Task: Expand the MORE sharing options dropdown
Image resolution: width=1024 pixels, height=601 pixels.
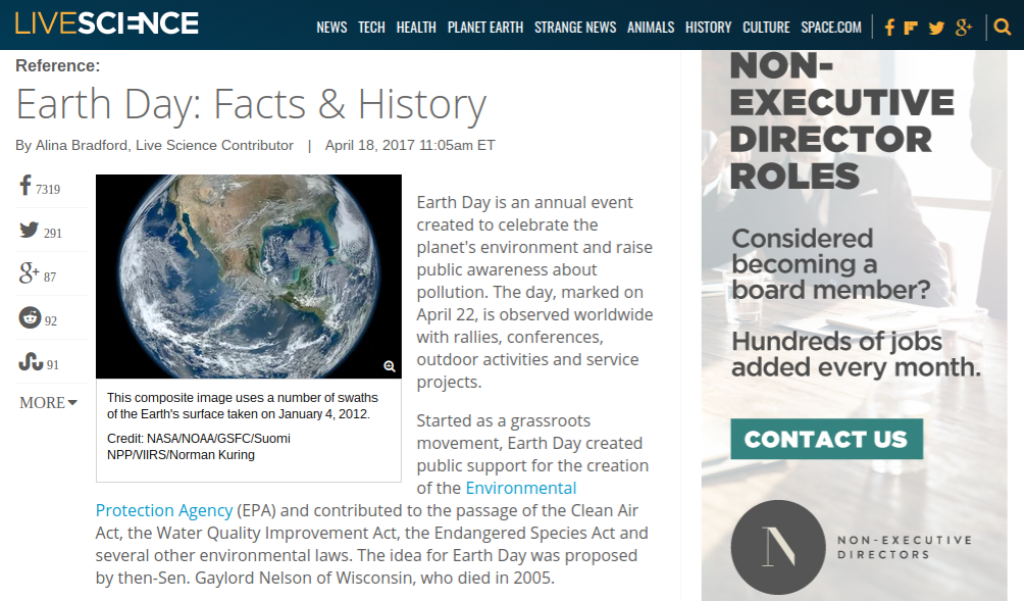Action: (48, 403)
